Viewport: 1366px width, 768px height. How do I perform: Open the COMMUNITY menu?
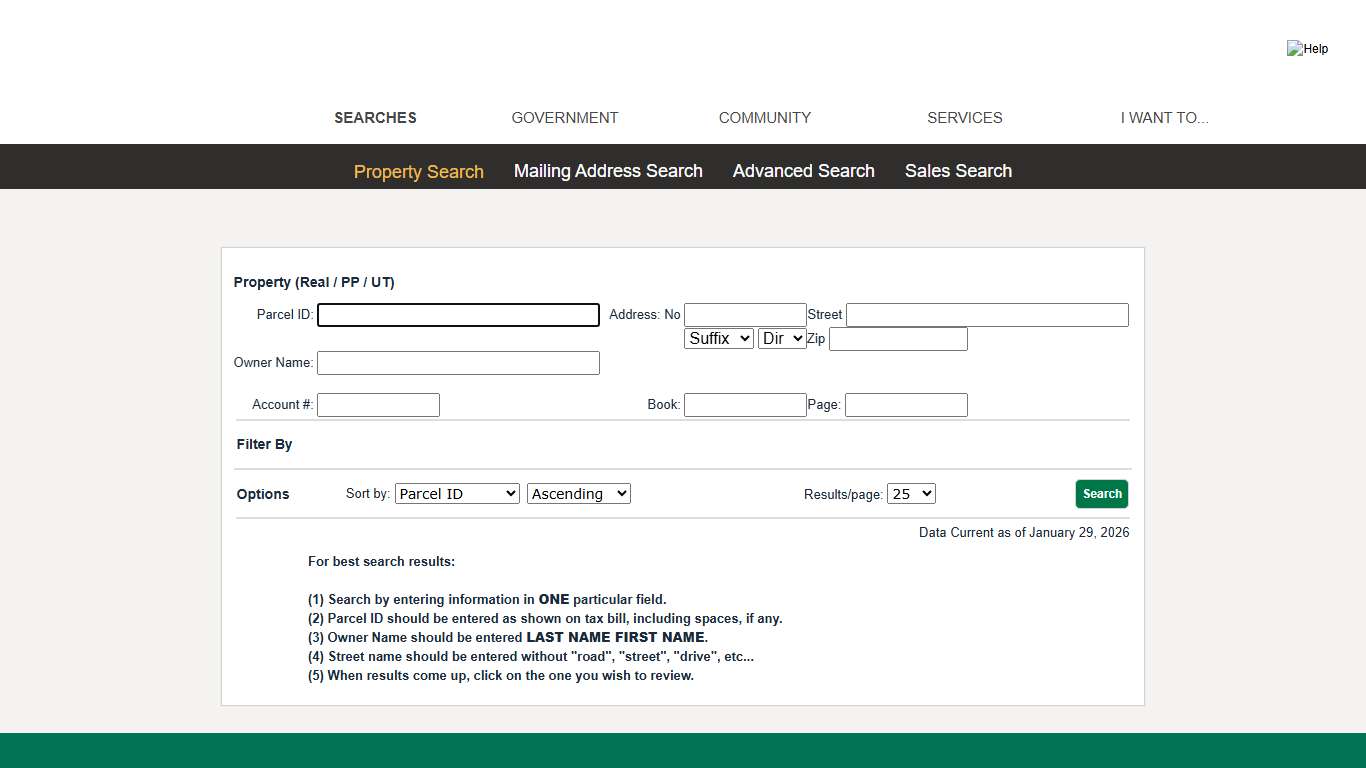(765, 118)
